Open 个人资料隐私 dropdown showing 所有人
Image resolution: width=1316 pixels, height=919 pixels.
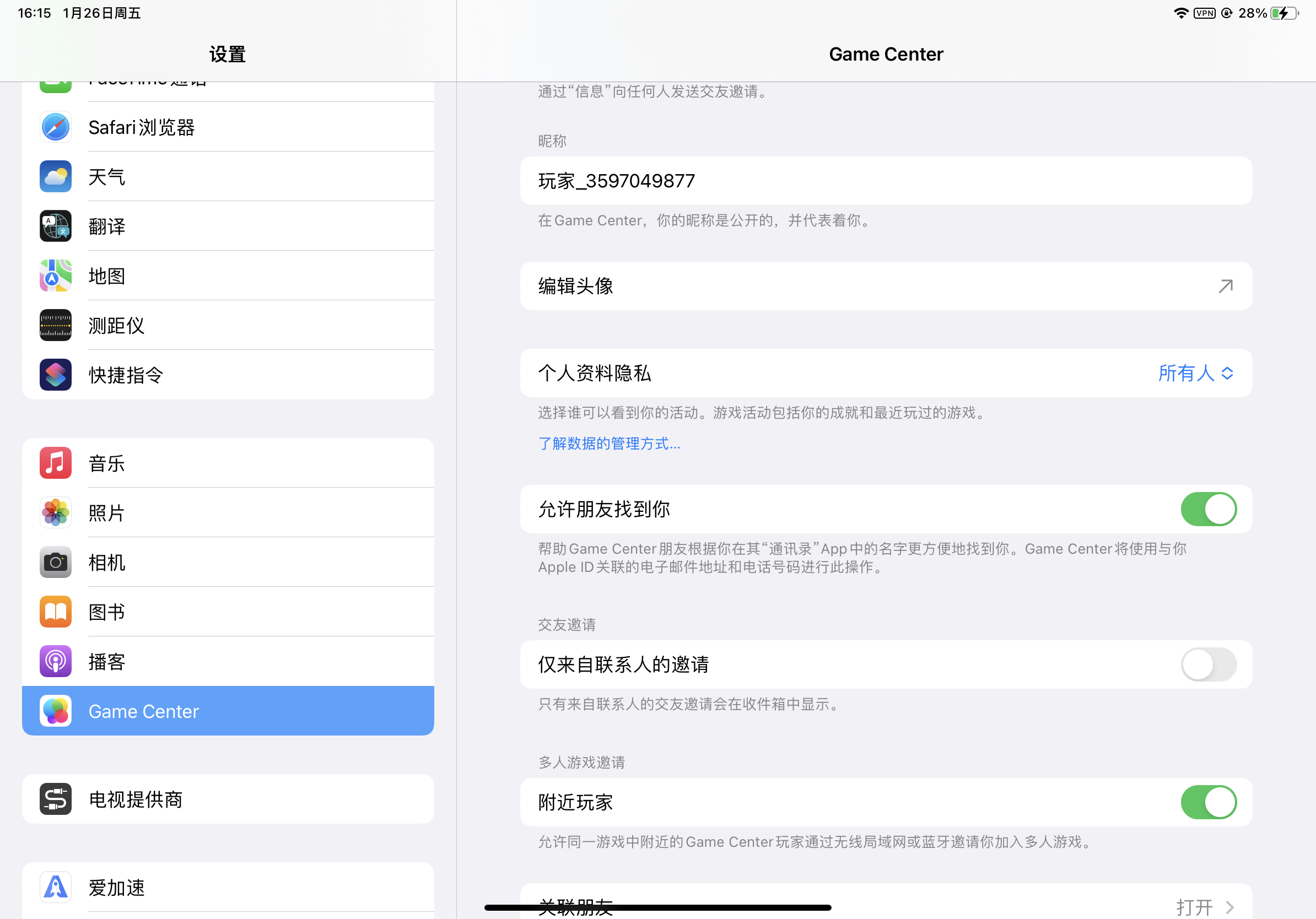(1196, 373)
